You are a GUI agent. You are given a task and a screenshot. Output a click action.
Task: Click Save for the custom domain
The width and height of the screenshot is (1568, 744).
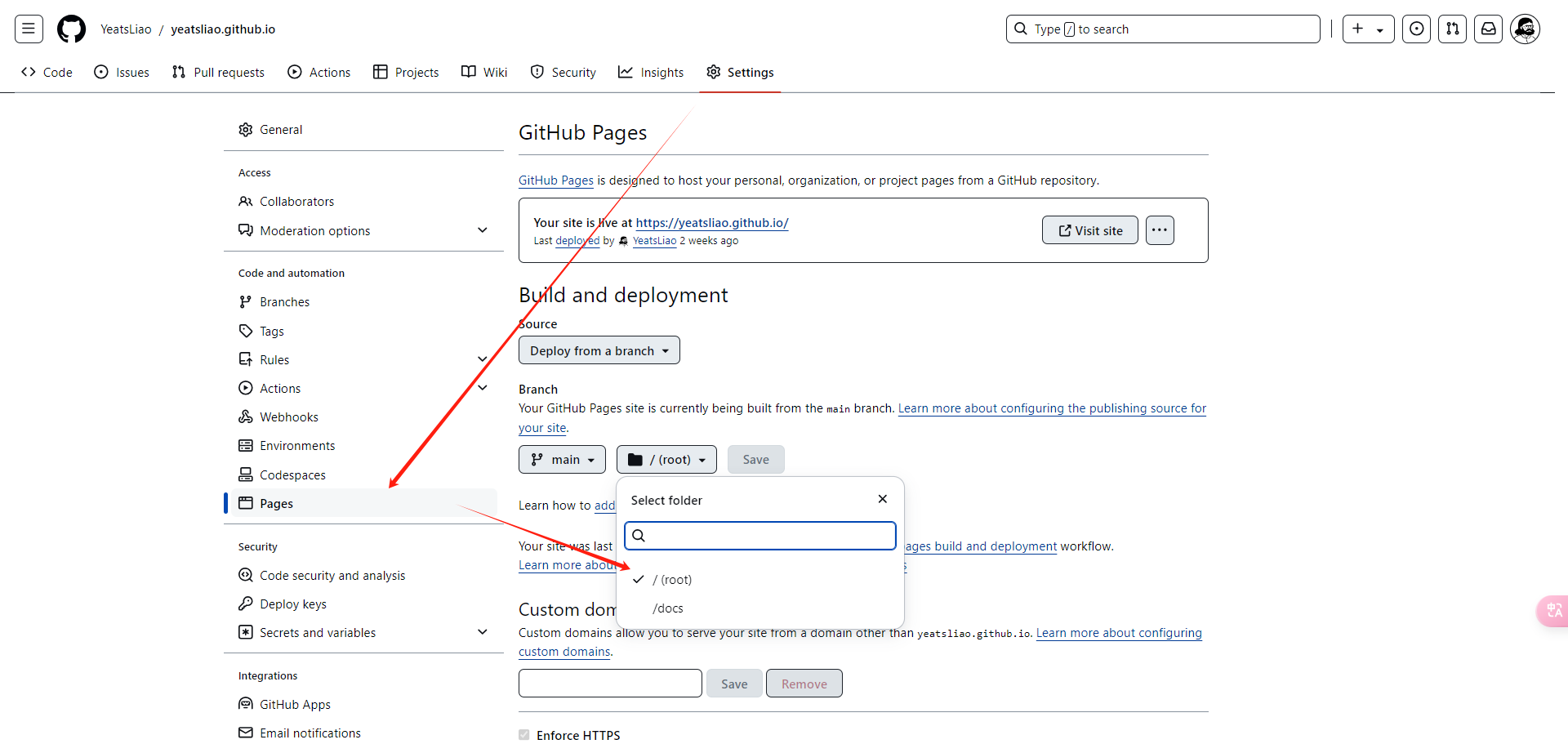click(734, 684)
